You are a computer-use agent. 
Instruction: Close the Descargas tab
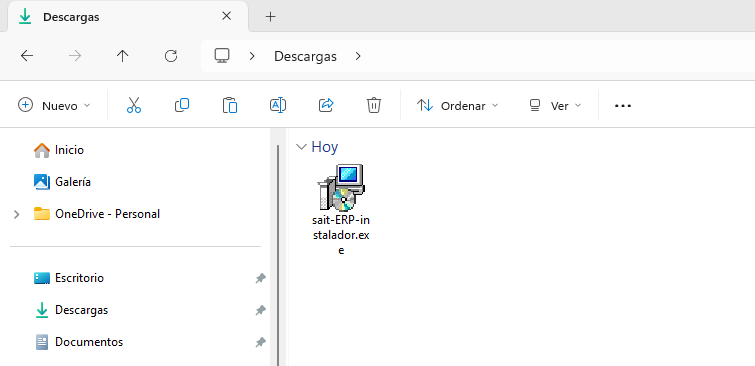click(226, 16)
